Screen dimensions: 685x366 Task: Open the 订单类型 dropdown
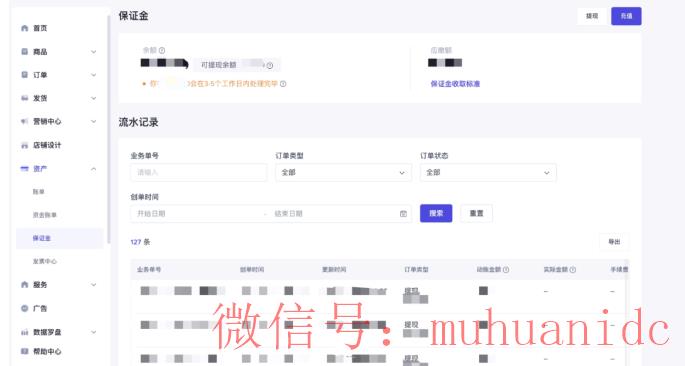click(x=343, y=173)
